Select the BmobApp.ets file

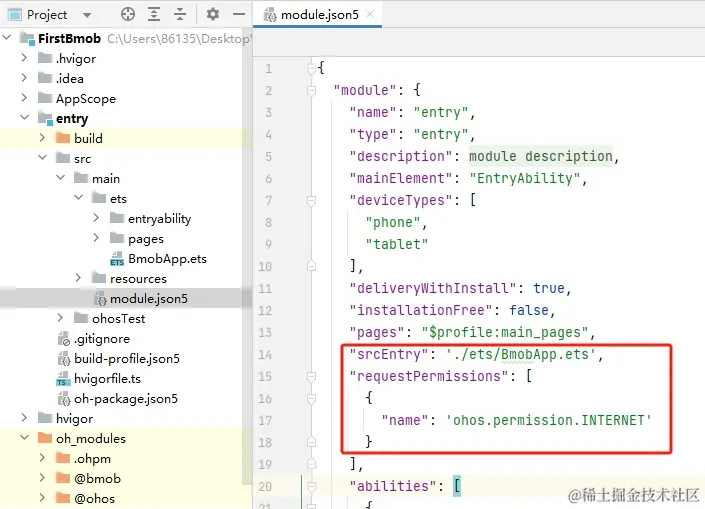[167, 259]
